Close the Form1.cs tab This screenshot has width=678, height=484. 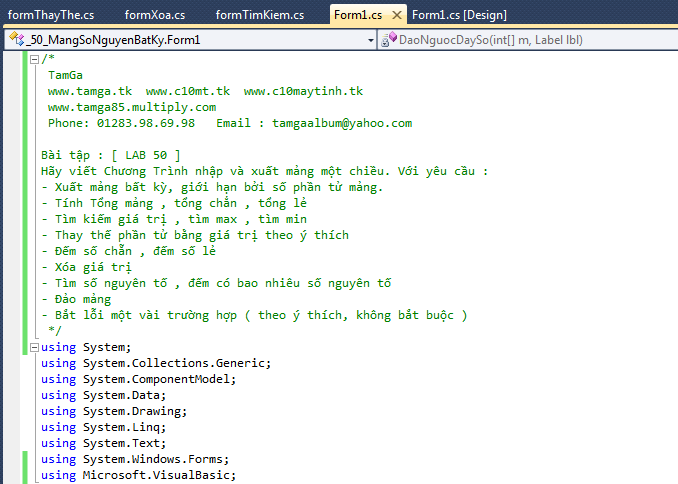[x=397, y=16]
